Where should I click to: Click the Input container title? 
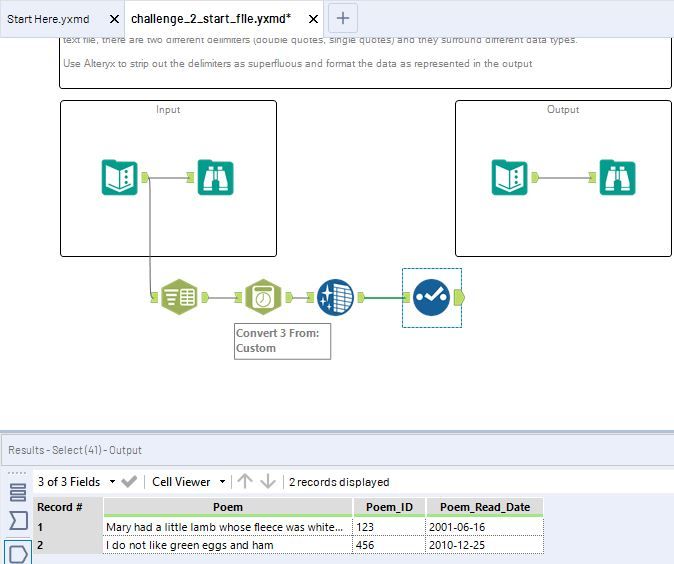(168, 110)
